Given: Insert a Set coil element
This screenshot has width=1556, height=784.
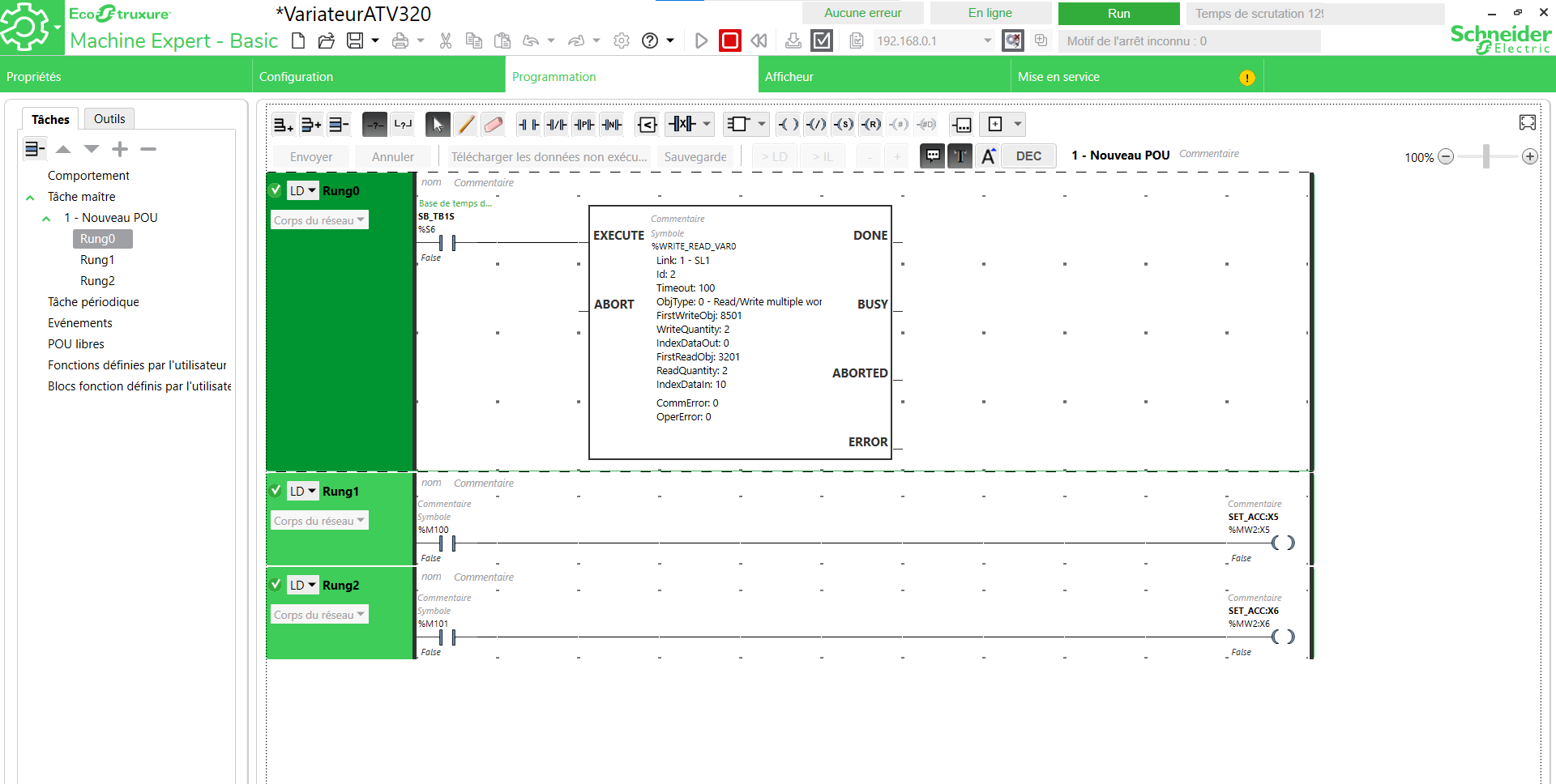Looking at the screenshot, I should pyautogui.click(x=844, y=124).
